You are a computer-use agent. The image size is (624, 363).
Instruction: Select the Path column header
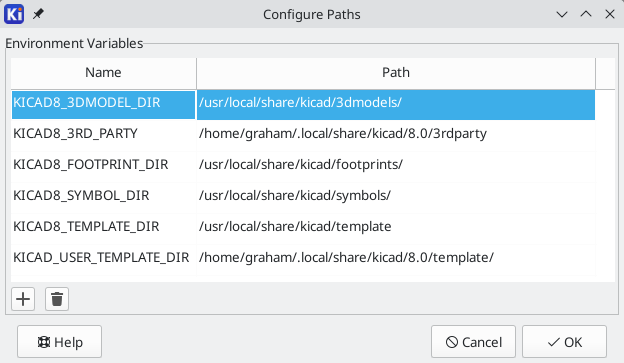396,73
